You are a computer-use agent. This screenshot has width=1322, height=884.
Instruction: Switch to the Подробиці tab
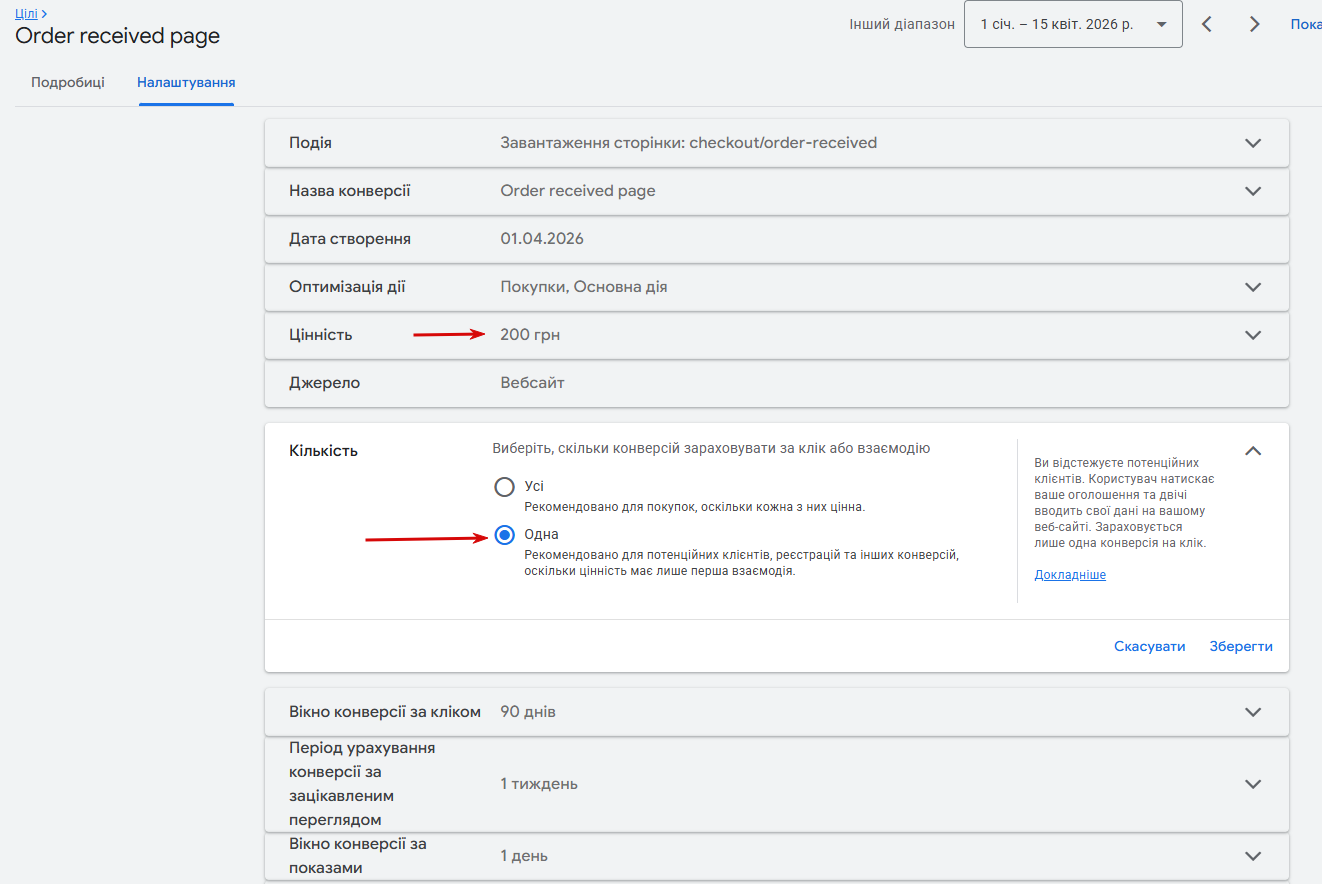click(x=68, y=82)
